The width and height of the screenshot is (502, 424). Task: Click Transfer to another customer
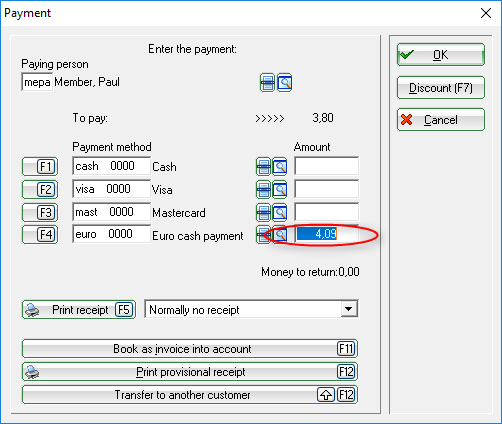pyautogui.click(x=190, y=395)
